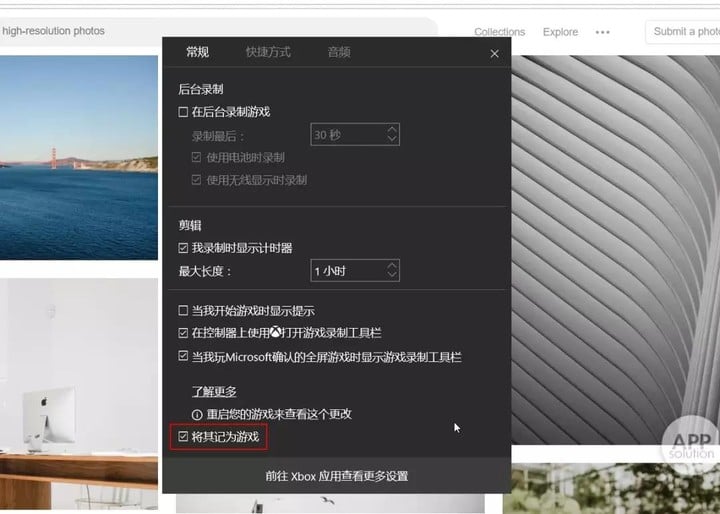Click the Submit a photo button

(x=683, y=32)
